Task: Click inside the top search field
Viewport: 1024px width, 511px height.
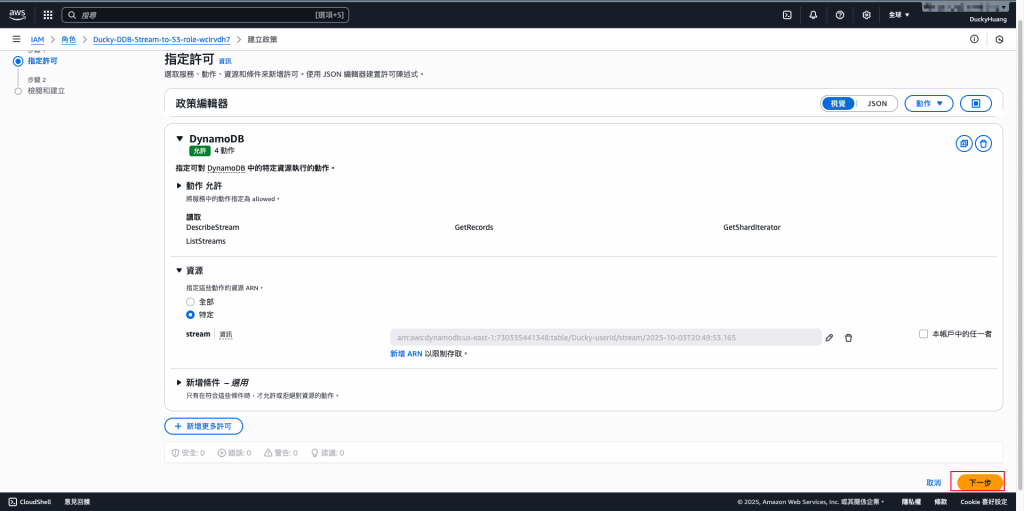Action: point(206,14)
